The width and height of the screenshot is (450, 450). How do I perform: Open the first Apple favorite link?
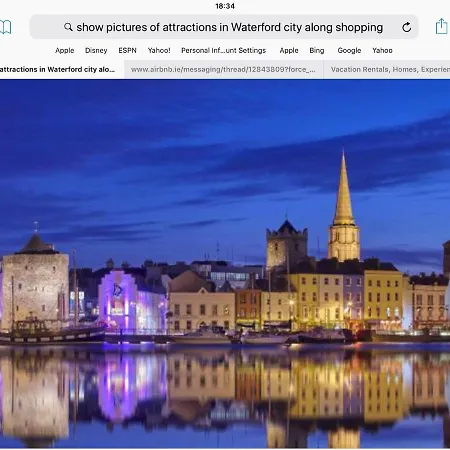pyautogui.click(x=65, y=50)
